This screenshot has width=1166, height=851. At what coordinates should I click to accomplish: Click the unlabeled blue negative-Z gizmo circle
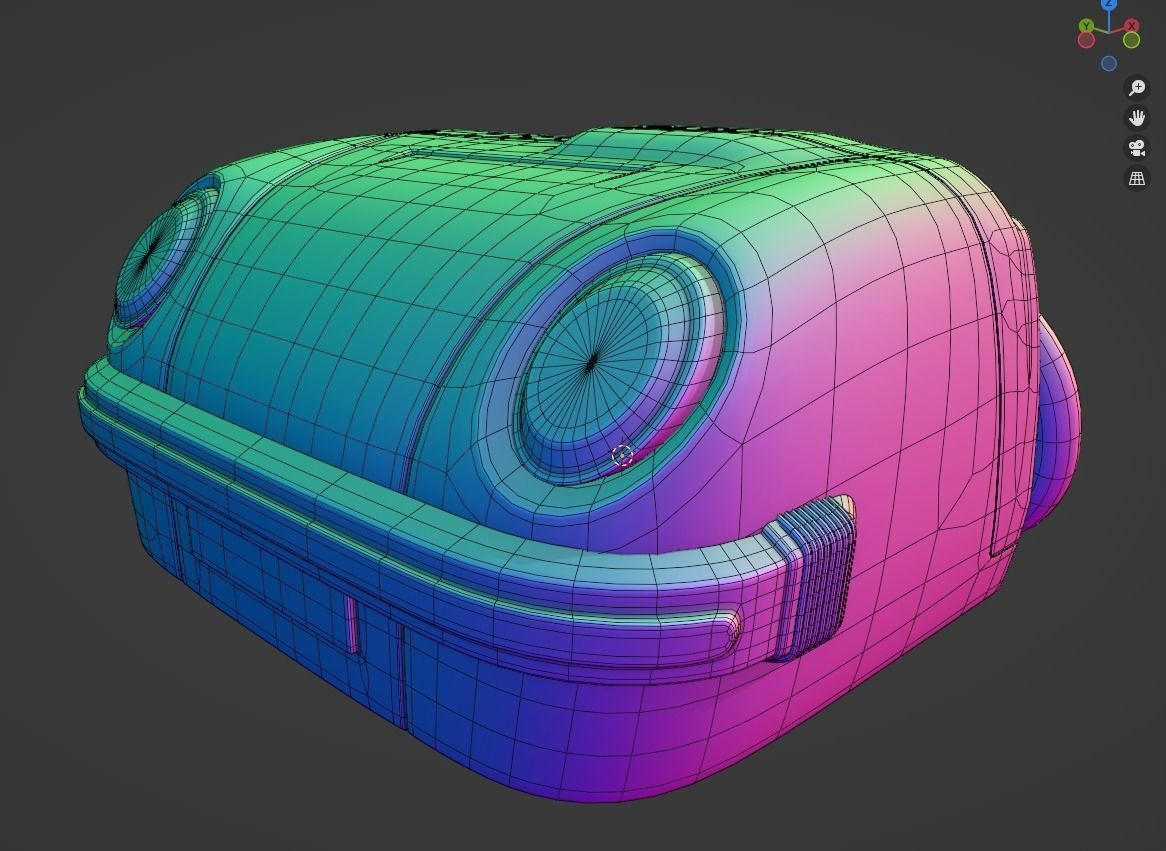click(x=1109, y=64)
